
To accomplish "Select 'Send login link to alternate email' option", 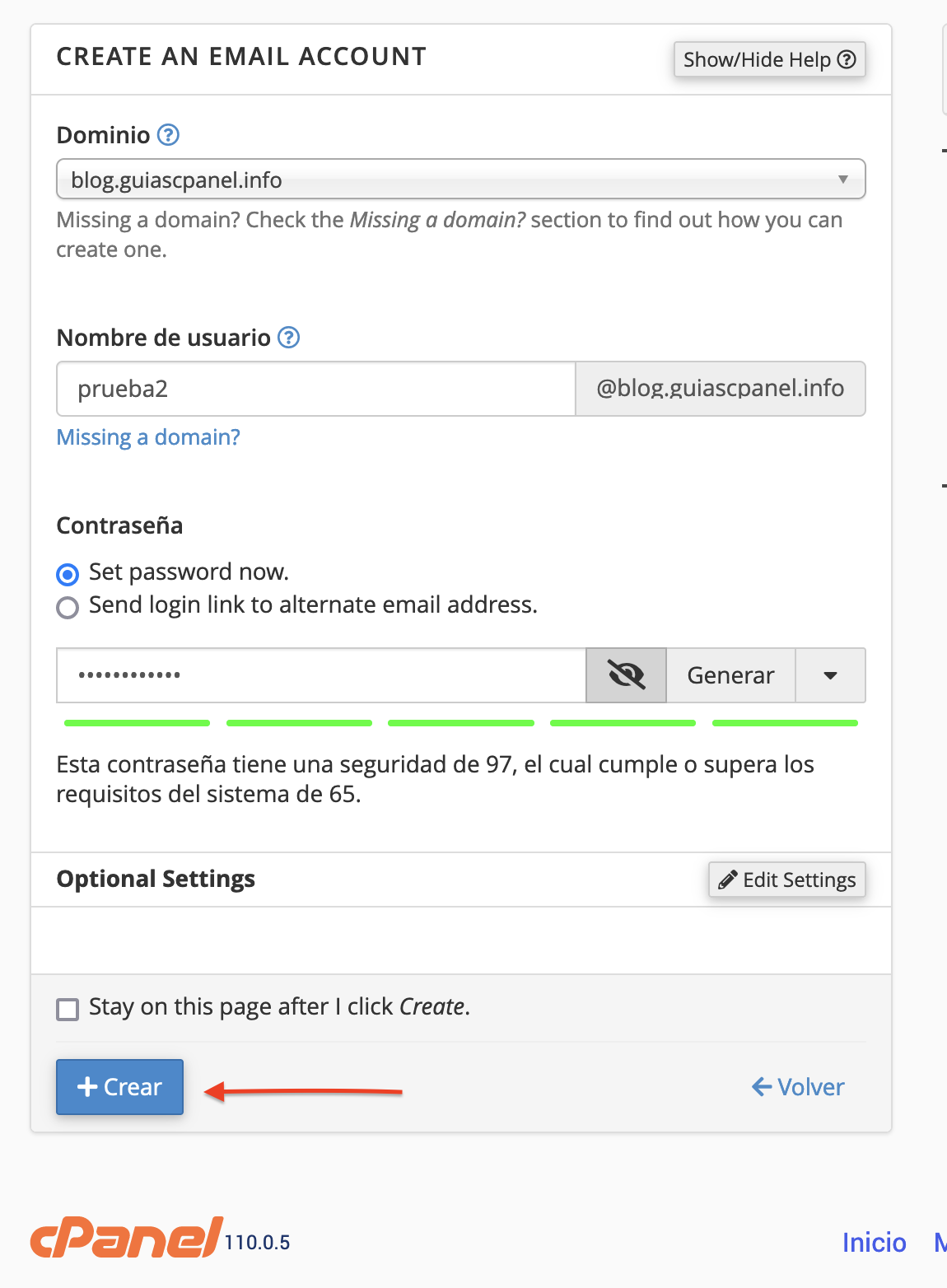I will tap(68, 607).
